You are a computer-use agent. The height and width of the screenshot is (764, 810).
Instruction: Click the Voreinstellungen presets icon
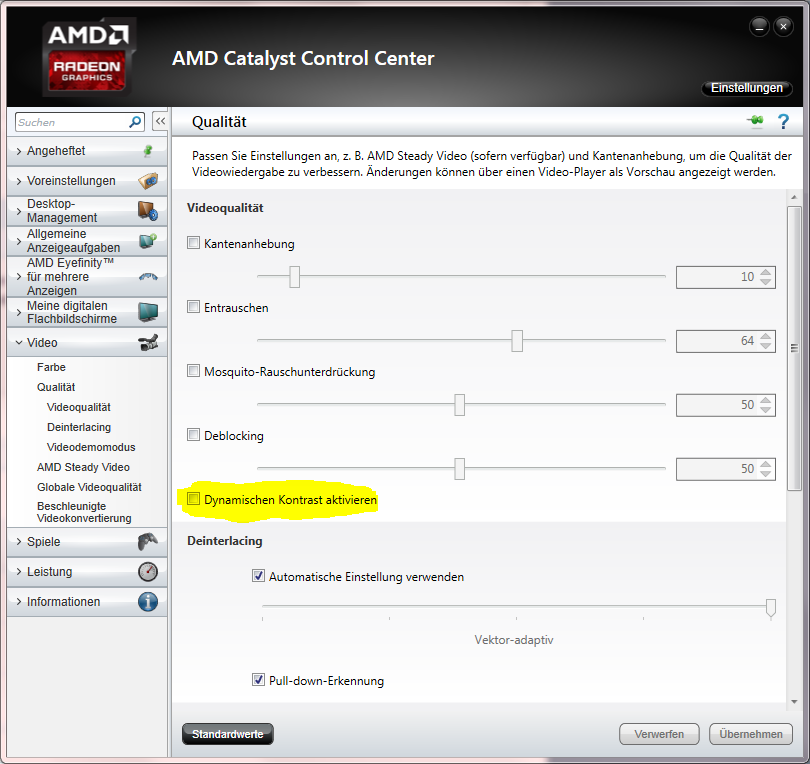tap(148, 181)
